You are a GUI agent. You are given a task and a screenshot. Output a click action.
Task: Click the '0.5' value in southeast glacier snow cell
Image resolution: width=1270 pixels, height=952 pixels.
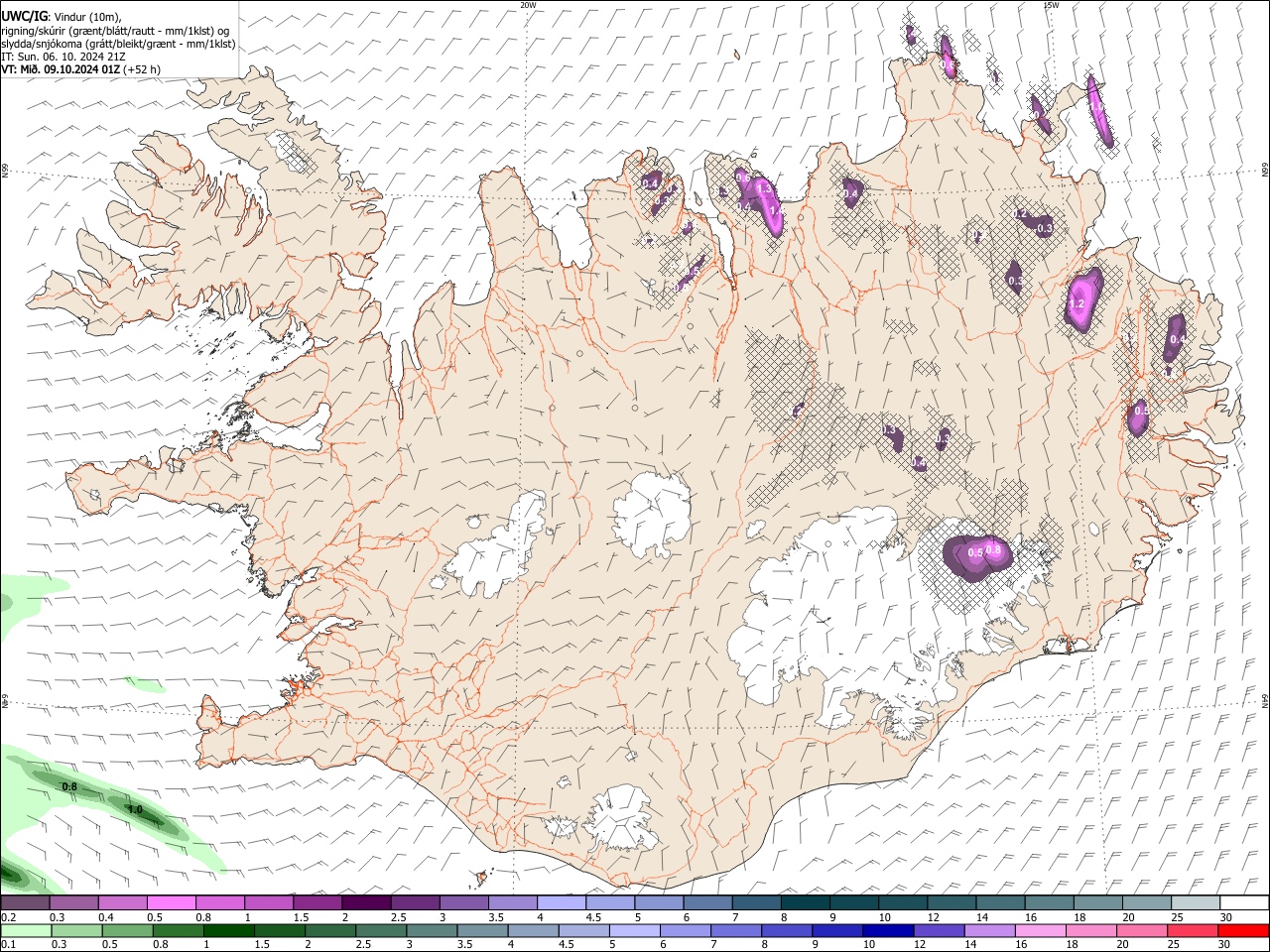coord(974,553)
